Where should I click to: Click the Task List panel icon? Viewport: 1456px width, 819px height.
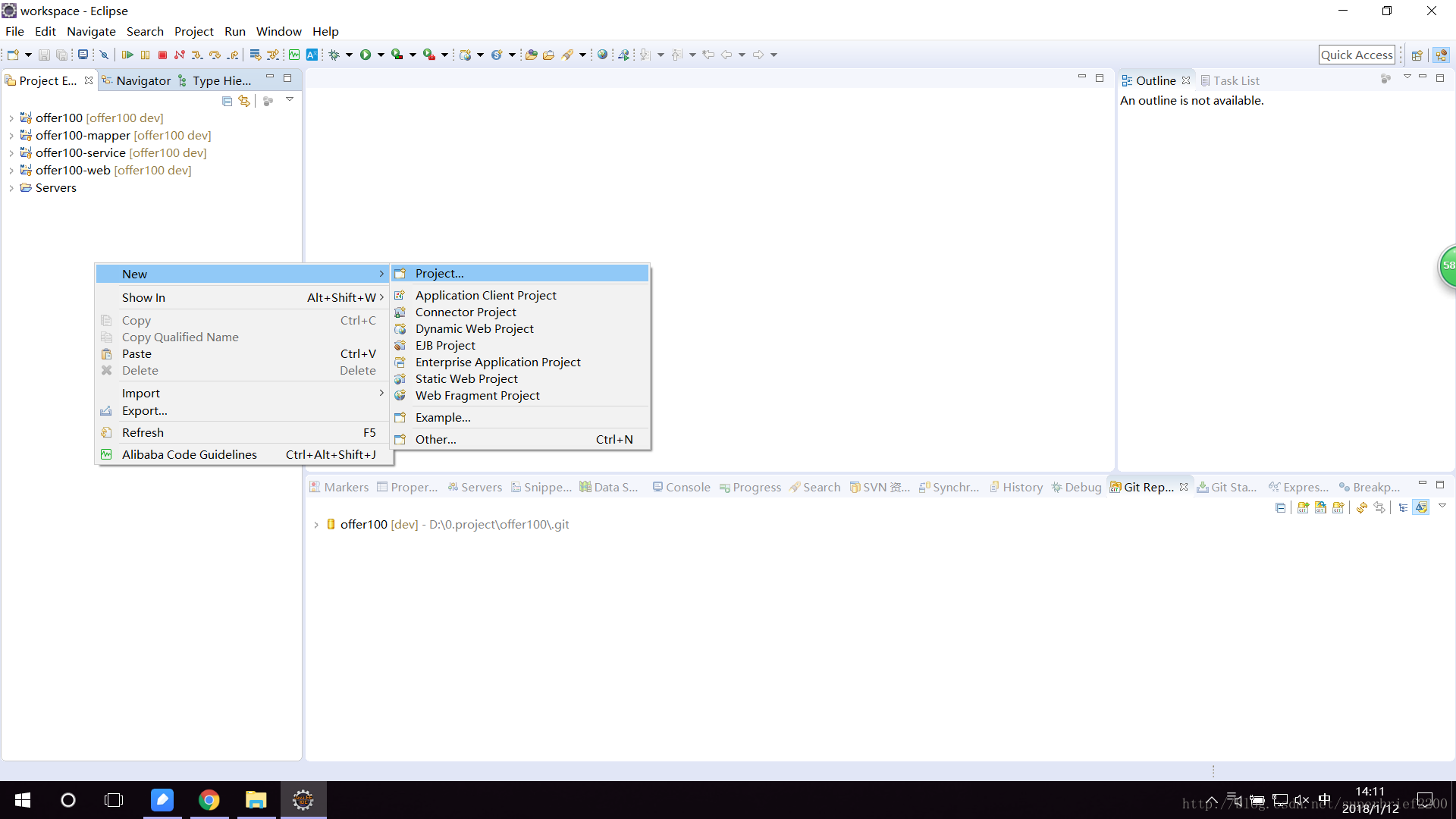click(1207, 80)
